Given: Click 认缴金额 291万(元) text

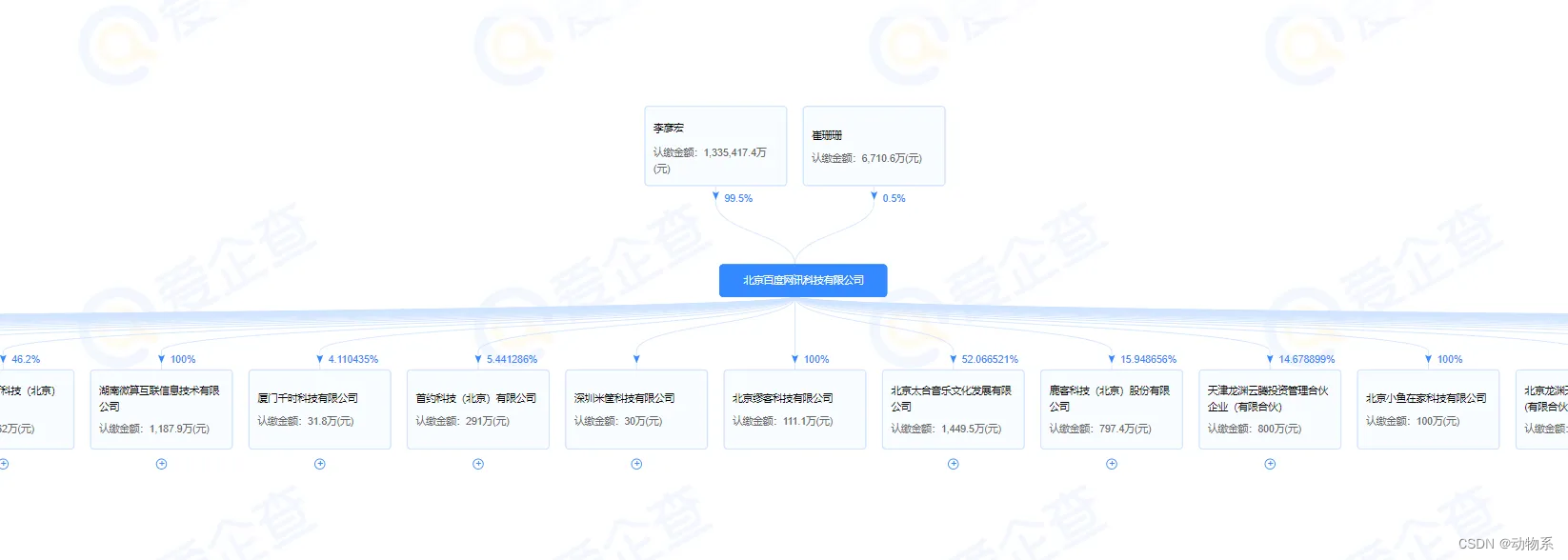Looking at the screenshot, I should [x=463, y=421].
